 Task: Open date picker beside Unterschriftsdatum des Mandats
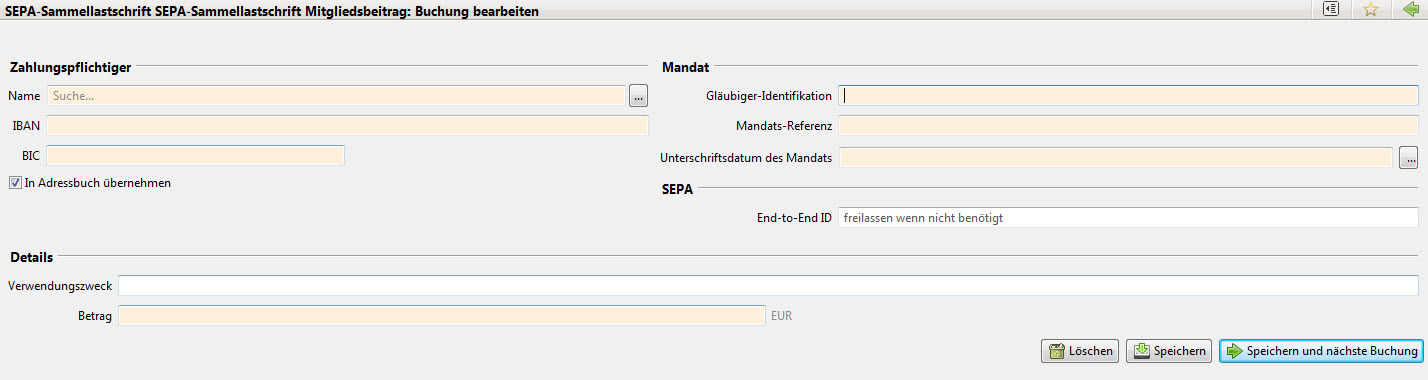[1409, 157]
